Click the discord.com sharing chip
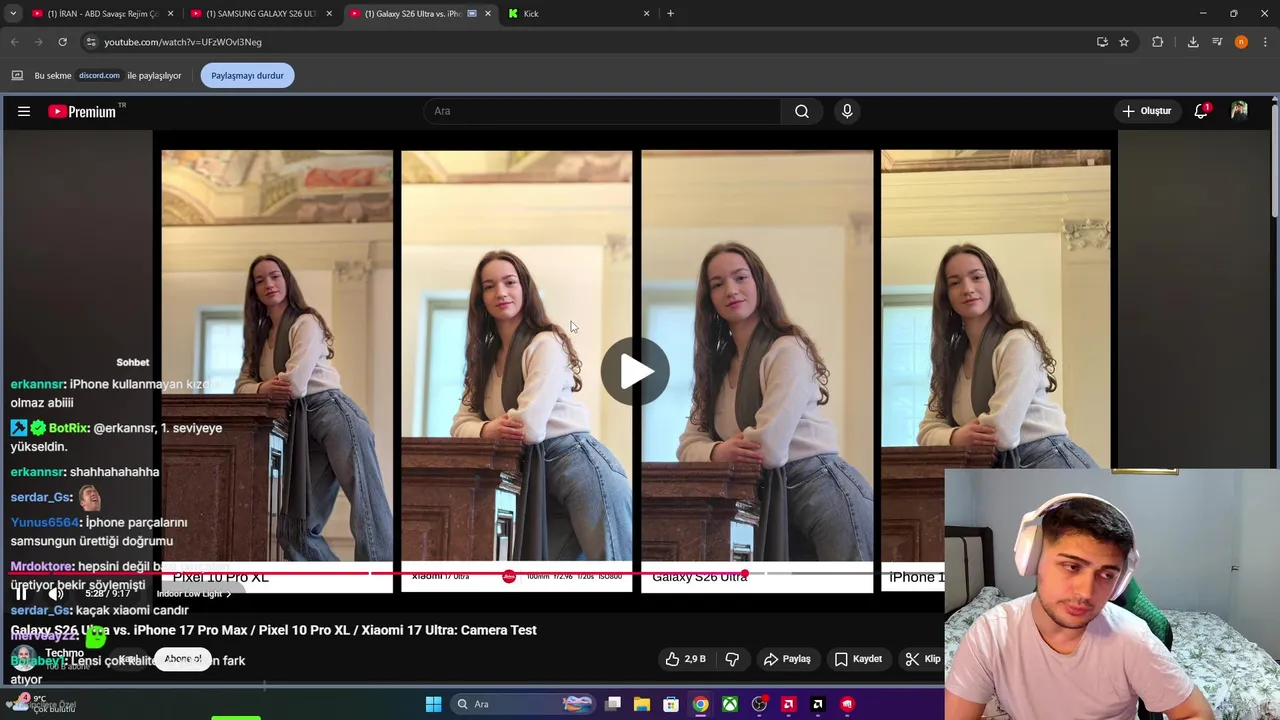1280x720 pixels. point(99,75)
